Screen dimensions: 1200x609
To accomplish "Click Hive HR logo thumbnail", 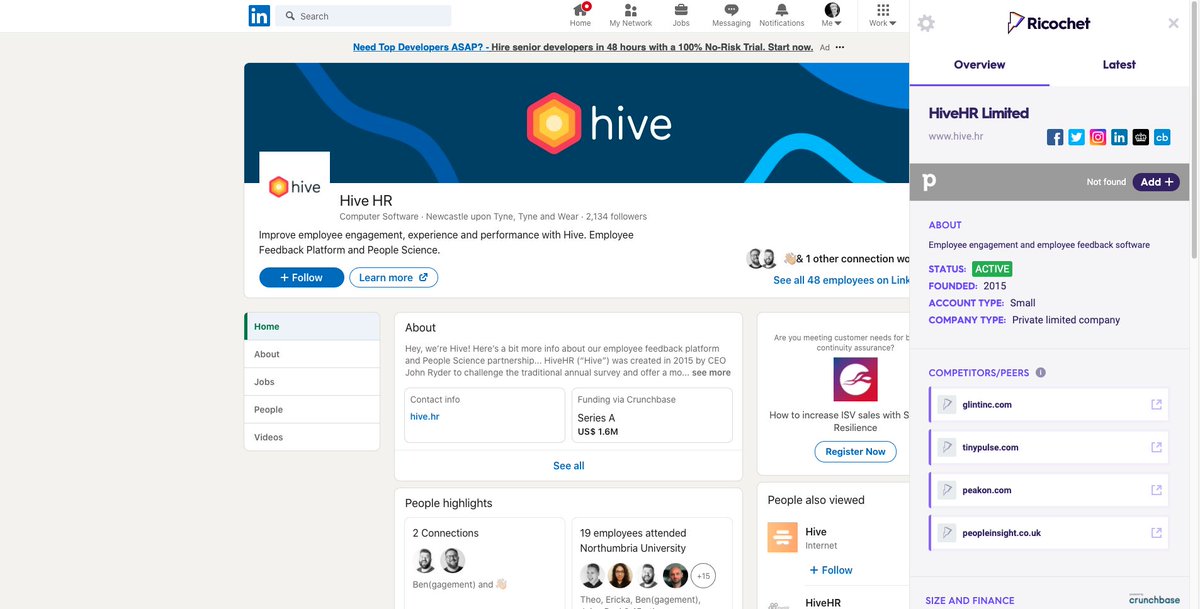I will 295,187.
